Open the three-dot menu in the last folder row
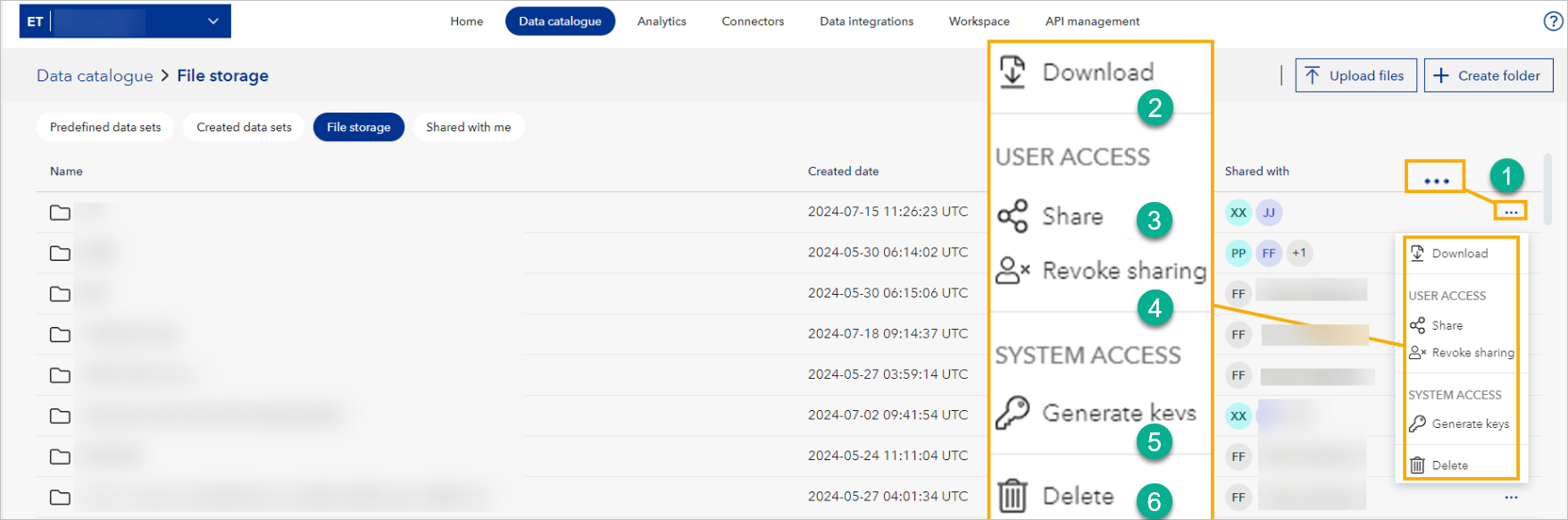This screenshot has height=520, width=1568. (1511, 498)
